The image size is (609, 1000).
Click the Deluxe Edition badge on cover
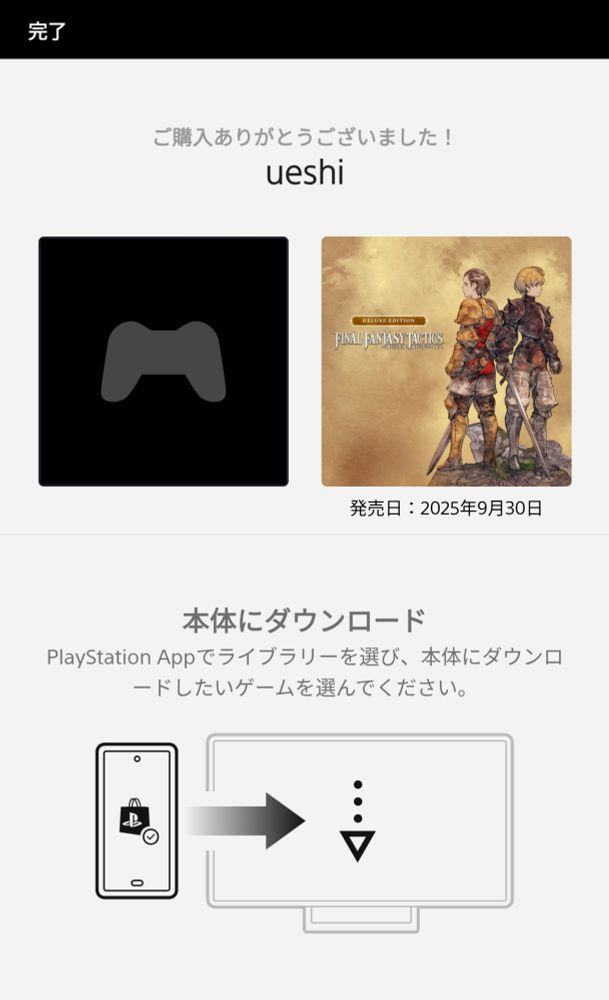point(389,320)
